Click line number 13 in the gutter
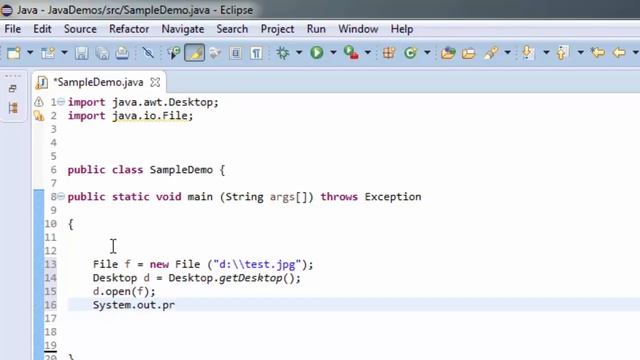Viewport: 640px width, 360px height. 51,264
